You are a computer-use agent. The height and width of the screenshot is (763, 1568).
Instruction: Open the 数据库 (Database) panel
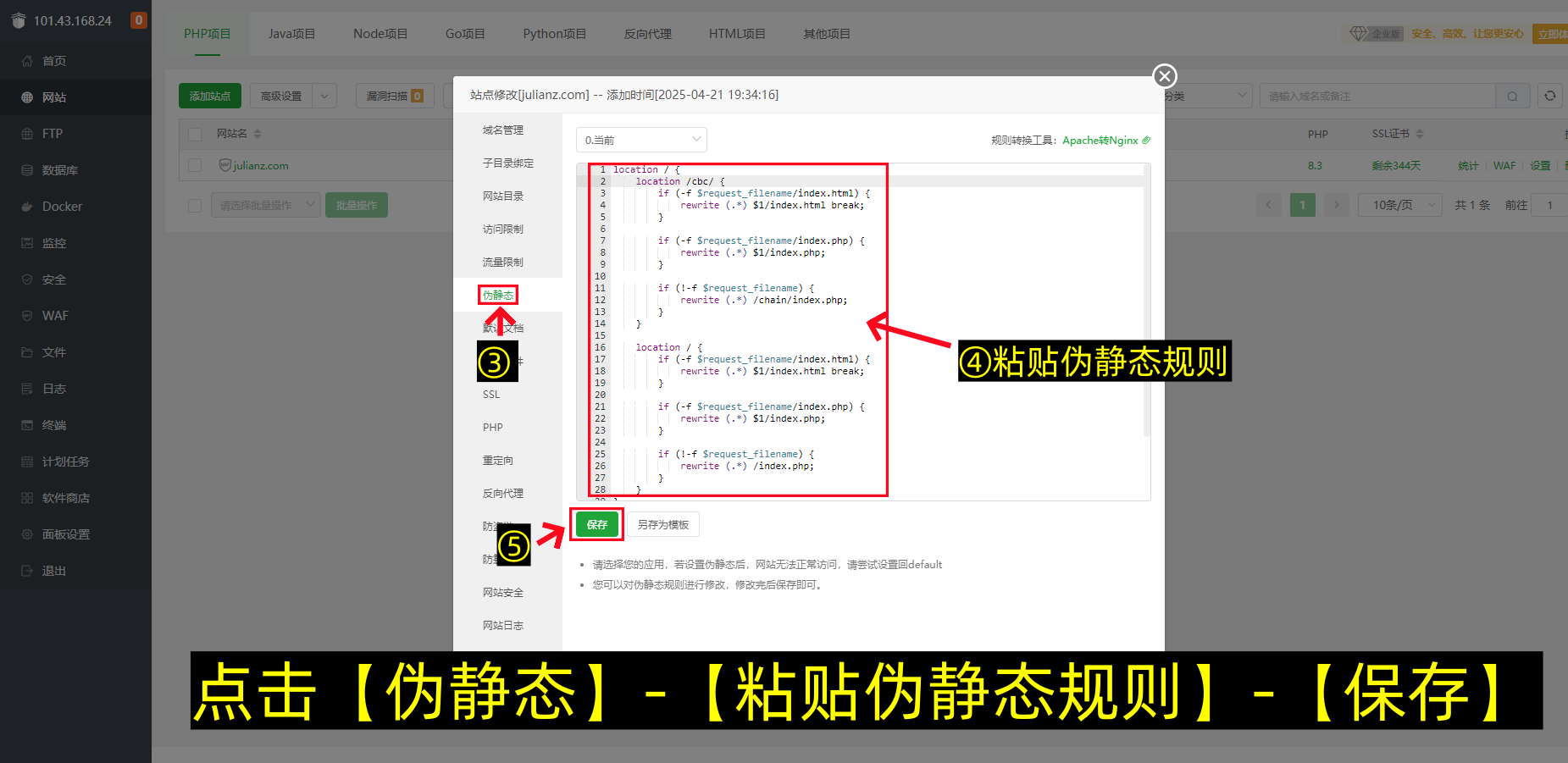(x=61, y=169)
